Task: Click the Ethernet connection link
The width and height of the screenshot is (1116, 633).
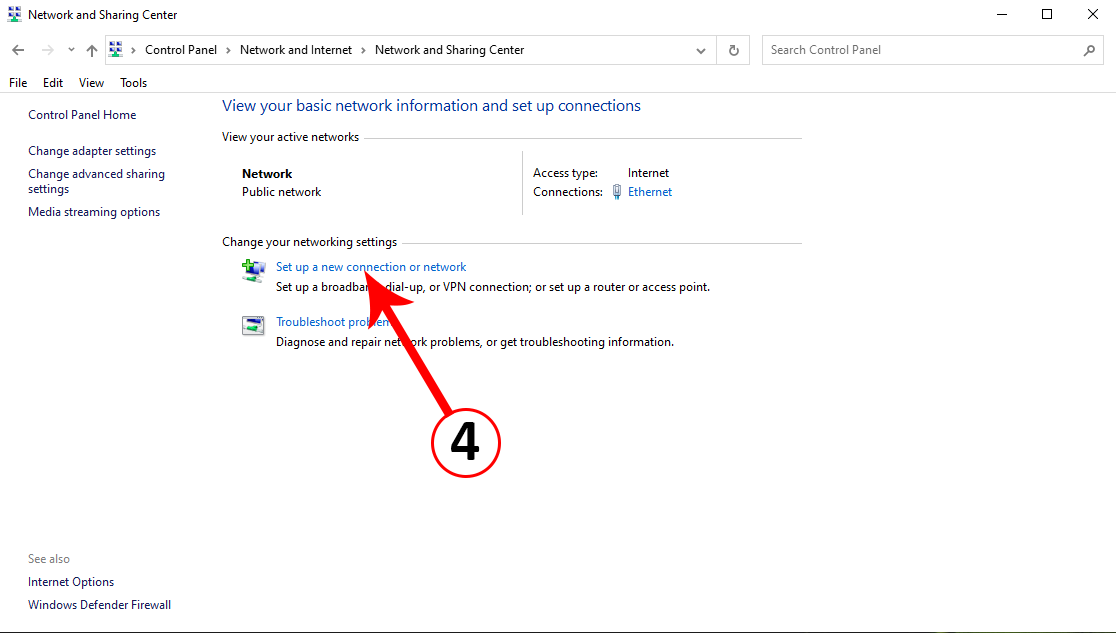Action: click(x=650, y=192)
